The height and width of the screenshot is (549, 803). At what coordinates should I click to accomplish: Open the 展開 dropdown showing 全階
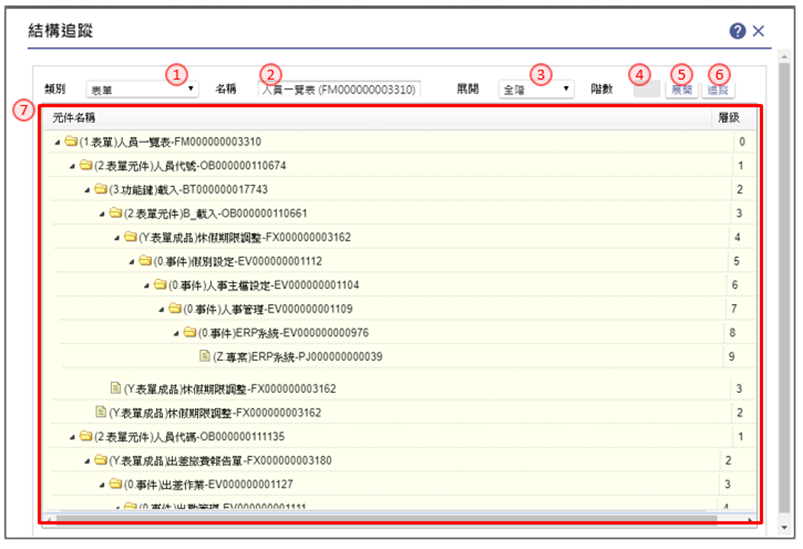pyautogui.click(x=536, y=90)
